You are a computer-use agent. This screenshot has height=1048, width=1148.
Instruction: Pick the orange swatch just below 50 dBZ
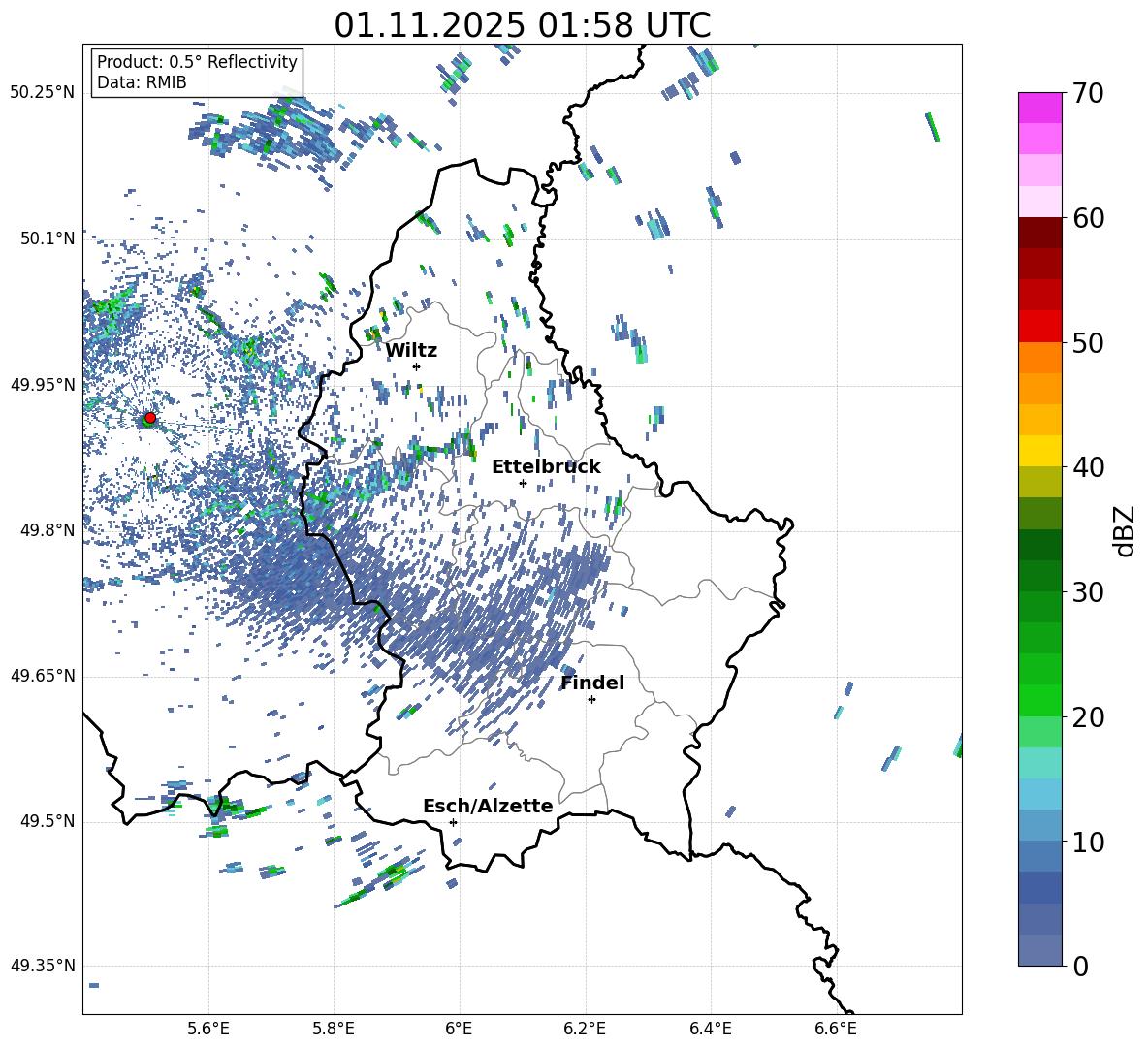click(x=1039, y=358)
